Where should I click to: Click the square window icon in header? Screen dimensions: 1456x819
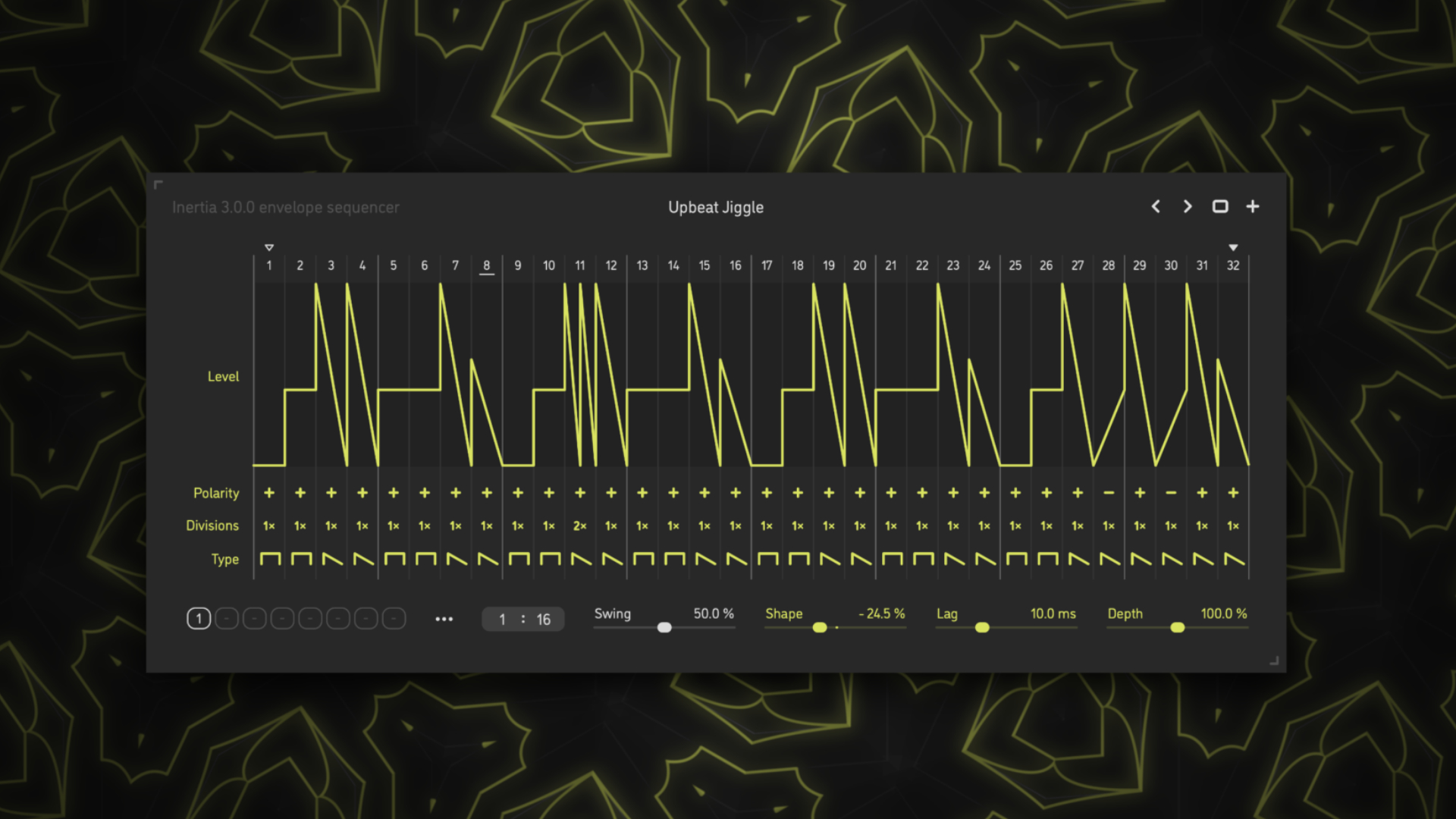tap(1220, 206)
